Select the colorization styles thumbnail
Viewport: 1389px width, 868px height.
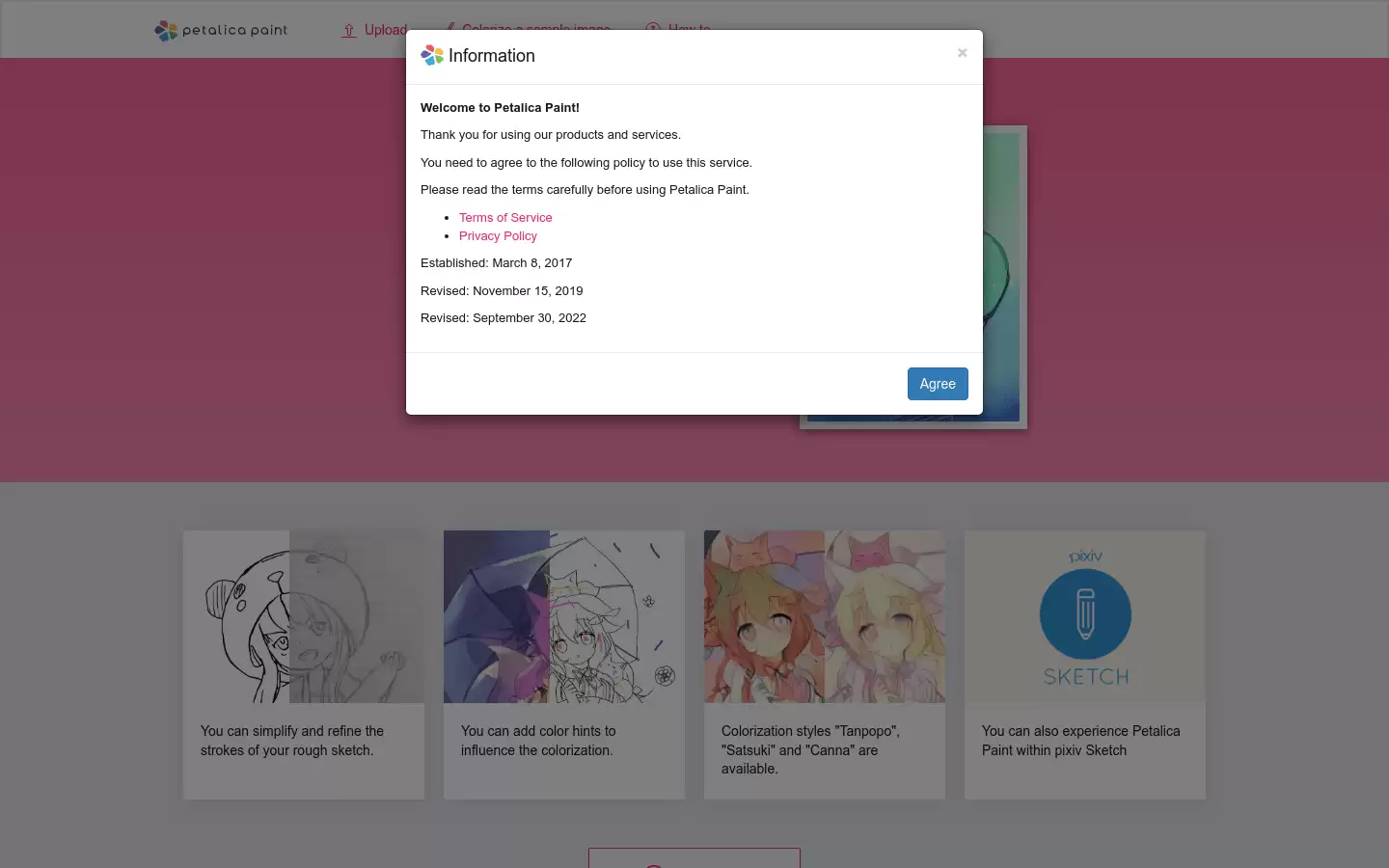[825, 616]
